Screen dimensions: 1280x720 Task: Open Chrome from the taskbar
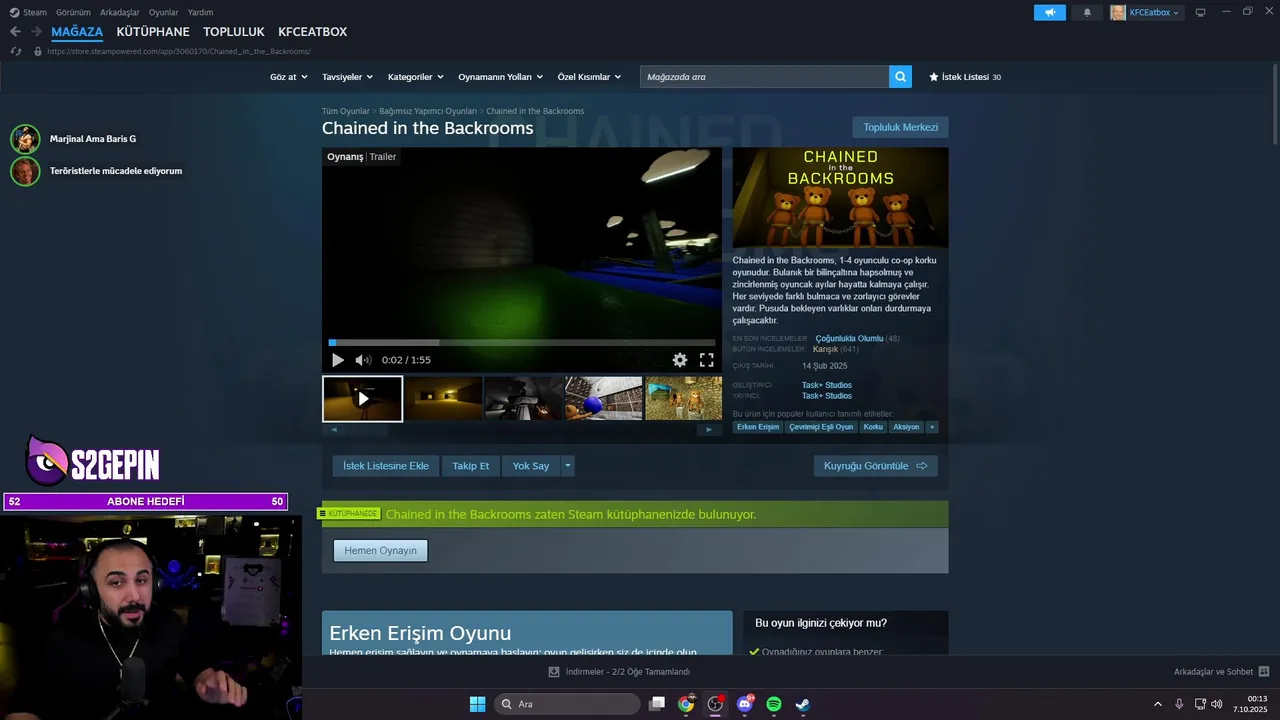tap(686, 704)
